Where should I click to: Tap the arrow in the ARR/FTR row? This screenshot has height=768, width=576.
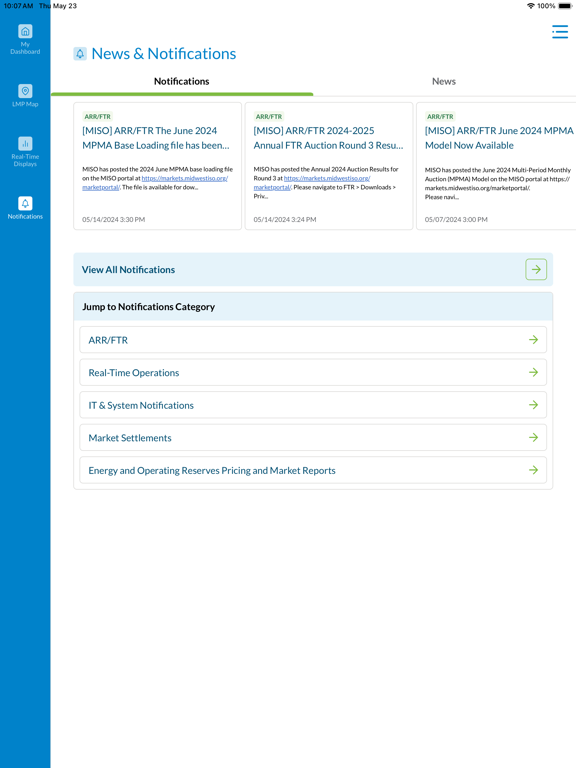tap(533, 339)
